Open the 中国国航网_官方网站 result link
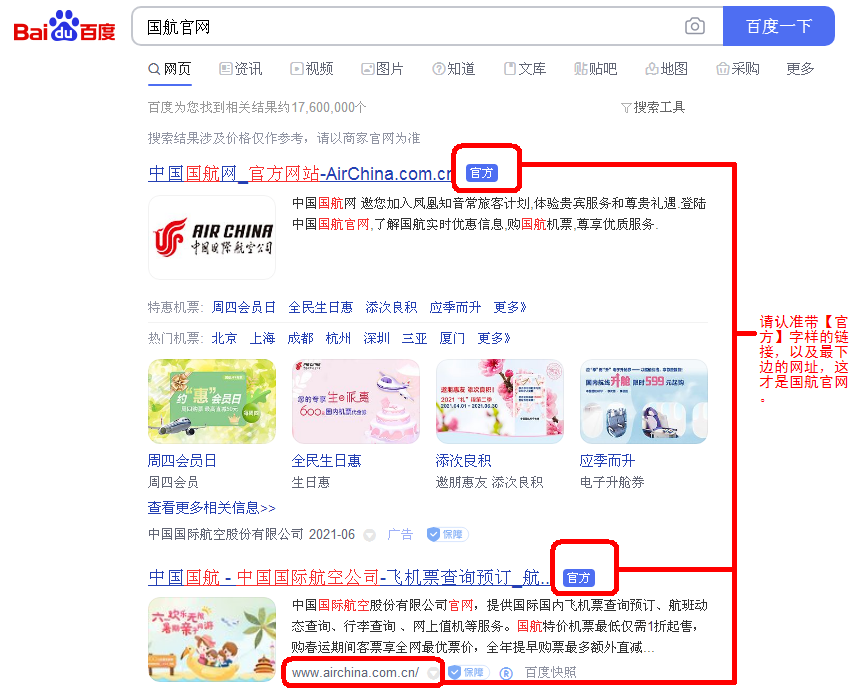Image resolution: width=868 pixels, height=697 pixels. (301, 174)
